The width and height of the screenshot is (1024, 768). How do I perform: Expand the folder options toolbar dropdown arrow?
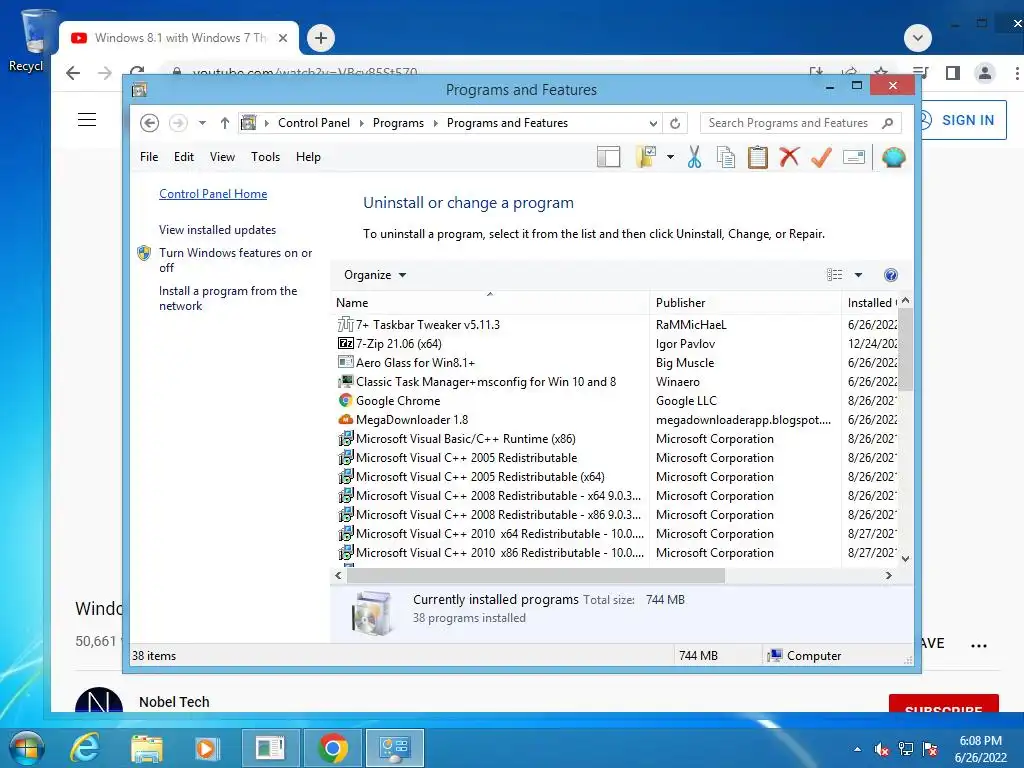[670, 157]
